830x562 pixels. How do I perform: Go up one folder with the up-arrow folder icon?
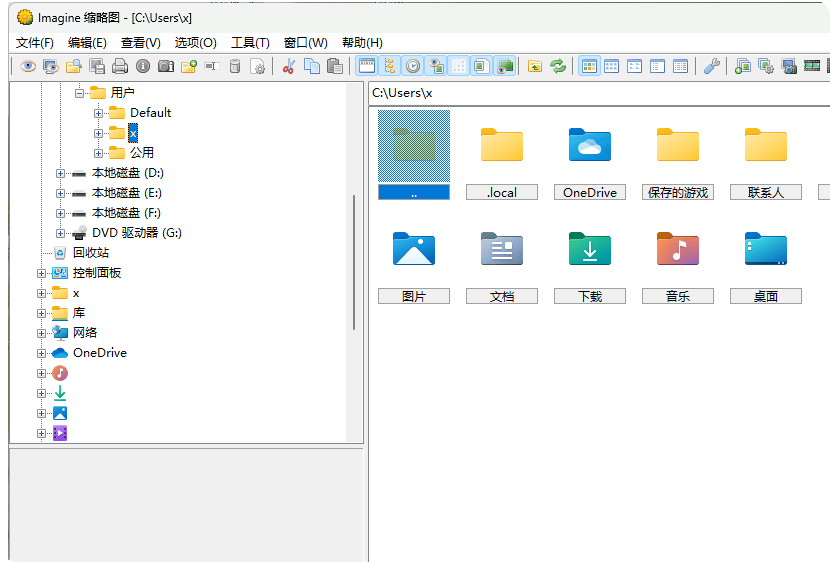535,66
